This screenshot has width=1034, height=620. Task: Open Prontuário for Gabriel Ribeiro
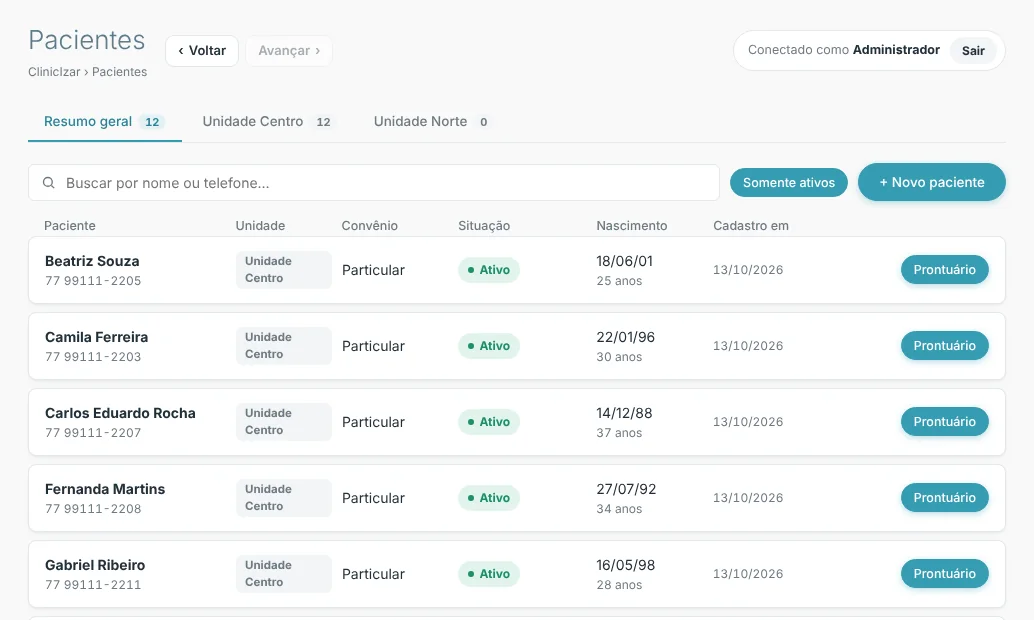click(x=944, y=574)
